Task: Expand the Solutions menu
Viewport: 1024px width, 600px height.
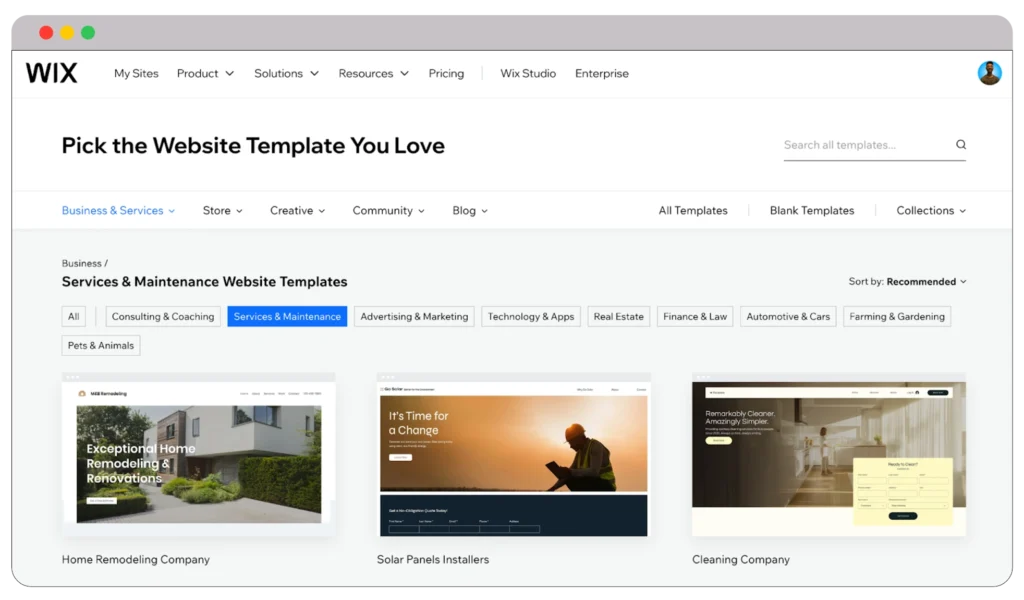Action: (x=286, y=73)
